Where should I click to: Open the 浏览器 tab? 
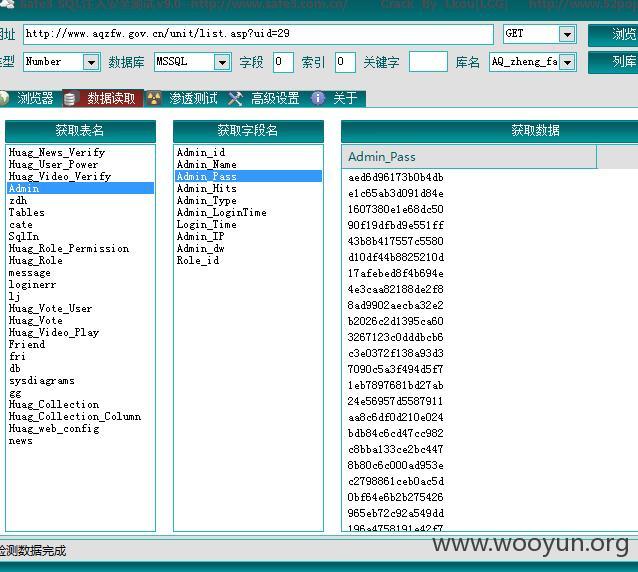[x=31, y=98]
